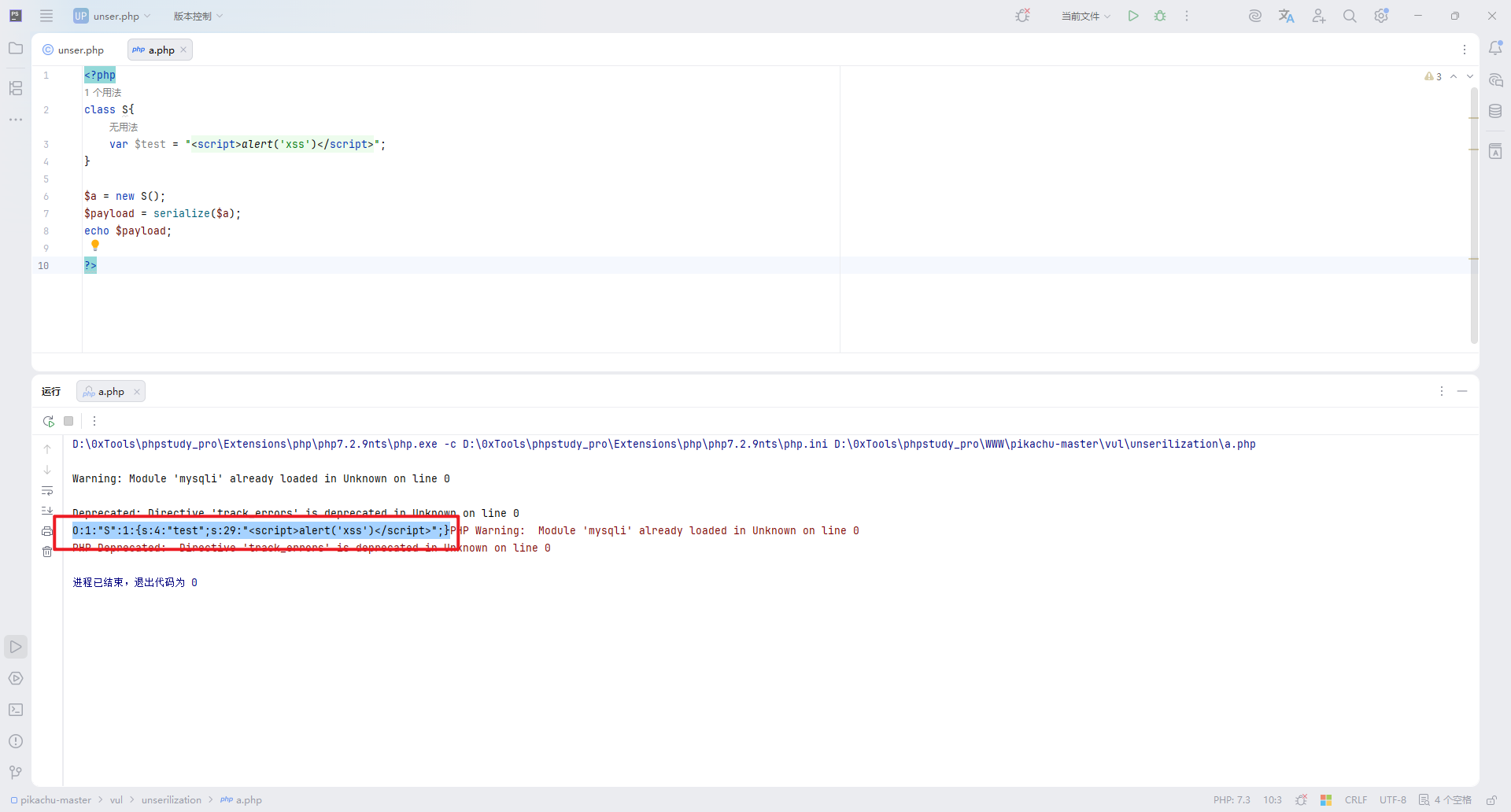The height and width of the screenshot is (812, 1511).
Task: Open the Notifications panel
Action: [1495, 49]
